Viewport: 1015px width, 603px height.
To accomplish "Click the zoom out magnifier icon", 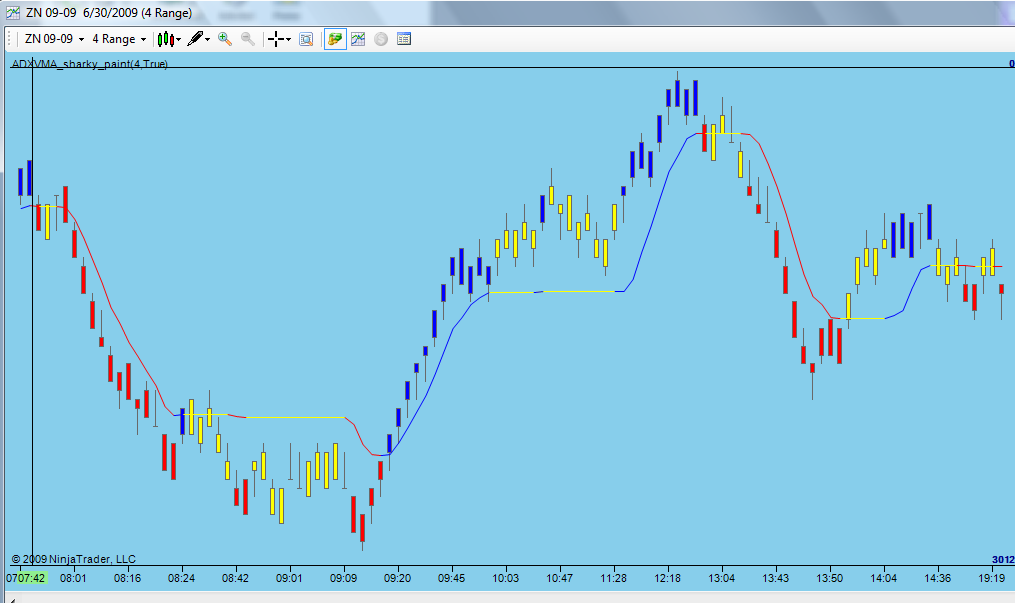I will (247, 39).
